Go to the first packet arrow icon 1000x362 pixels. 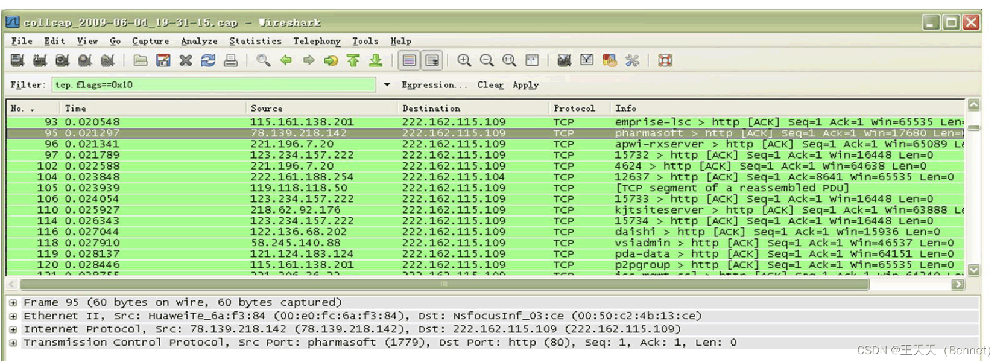pyautogui.click(x=353, y=61)
